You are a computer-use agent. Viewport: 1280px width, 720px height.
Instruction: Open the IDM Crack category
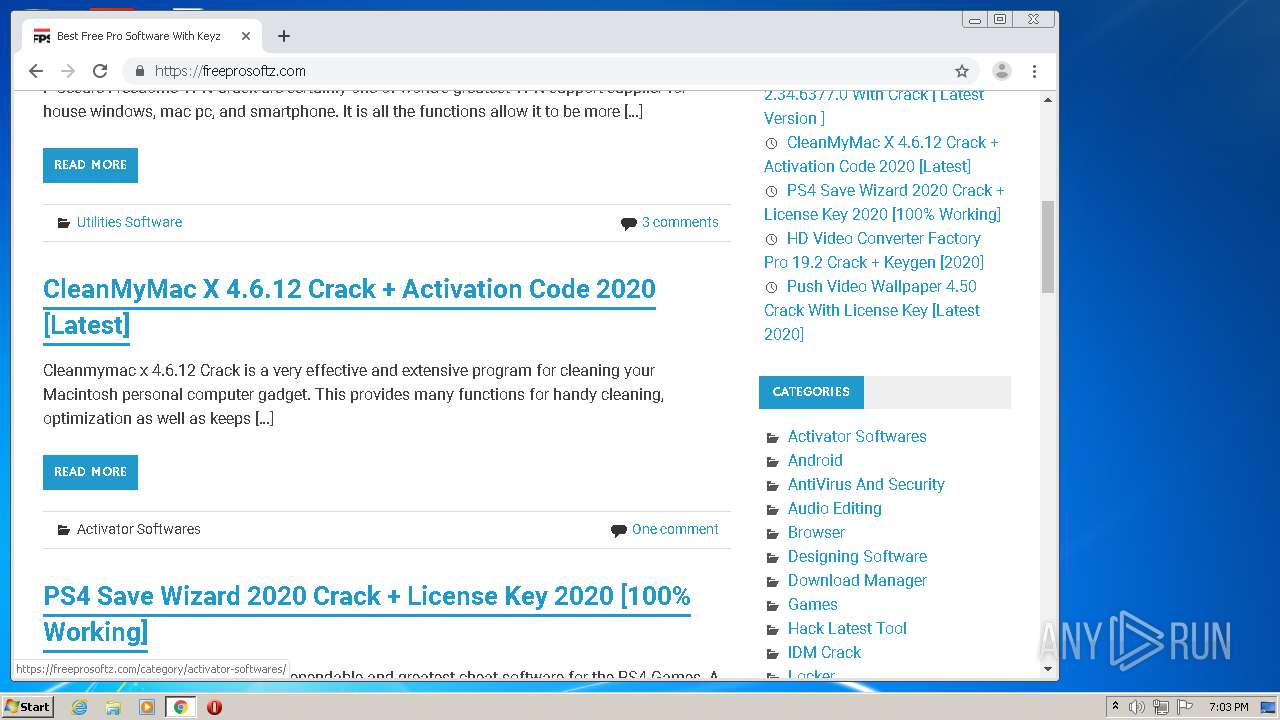click(824, 652)
